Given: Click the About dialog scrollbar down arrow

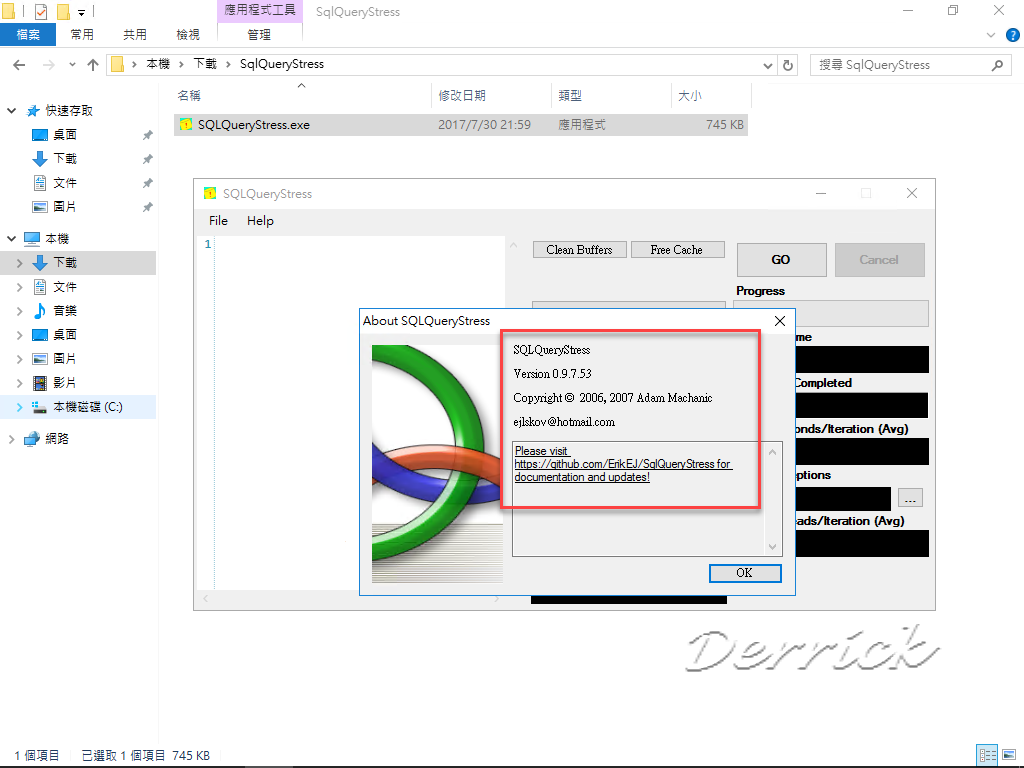Looking at the screenshot, I should coord(773,547).
